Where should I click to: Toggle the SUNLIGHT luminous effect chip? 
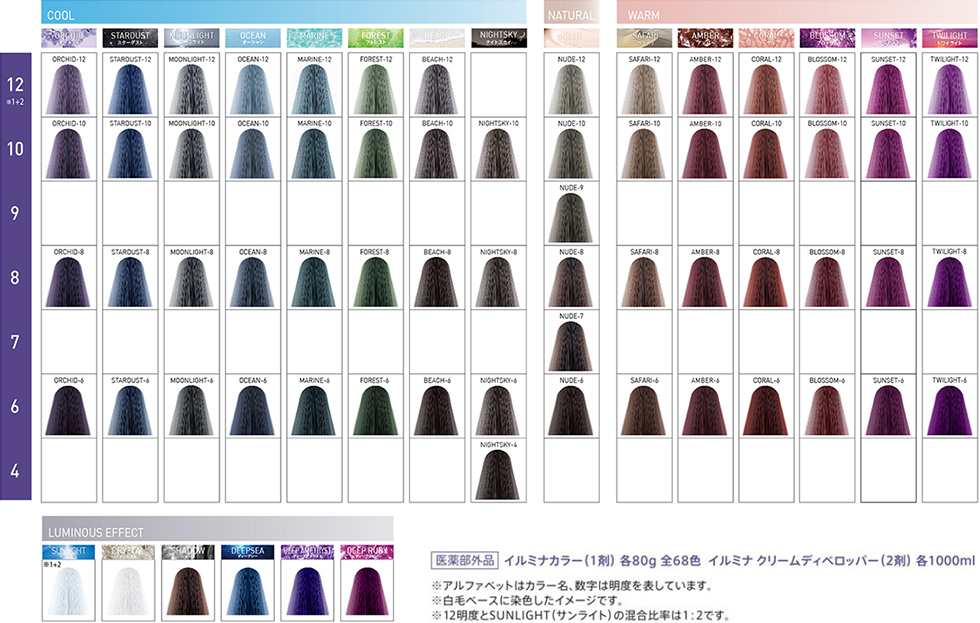(x=66, y=550)
